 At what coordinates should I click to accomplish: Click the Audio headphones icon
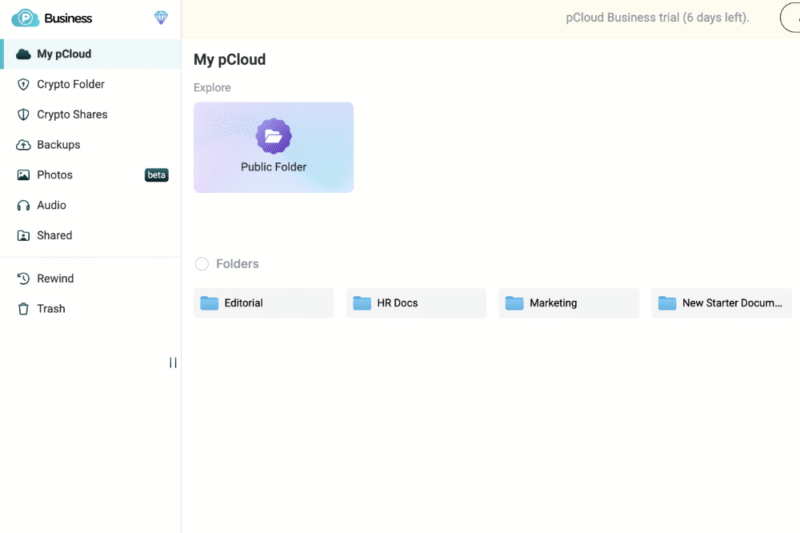(24, 206)
